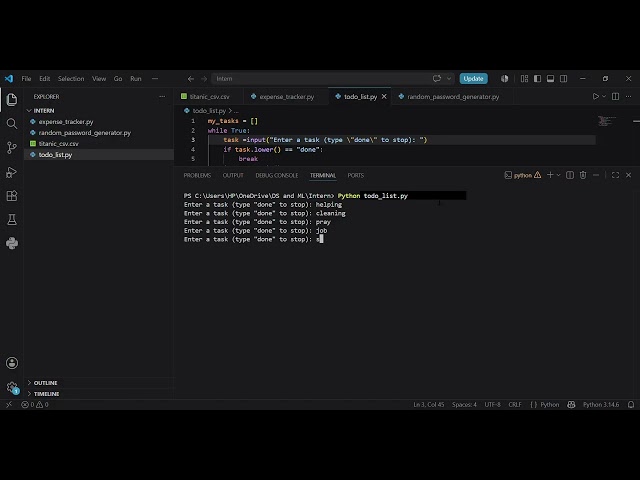This screenshot has width=640, height=480.
Task: Open notifications bell in status bar
Action: pos(631,404)
